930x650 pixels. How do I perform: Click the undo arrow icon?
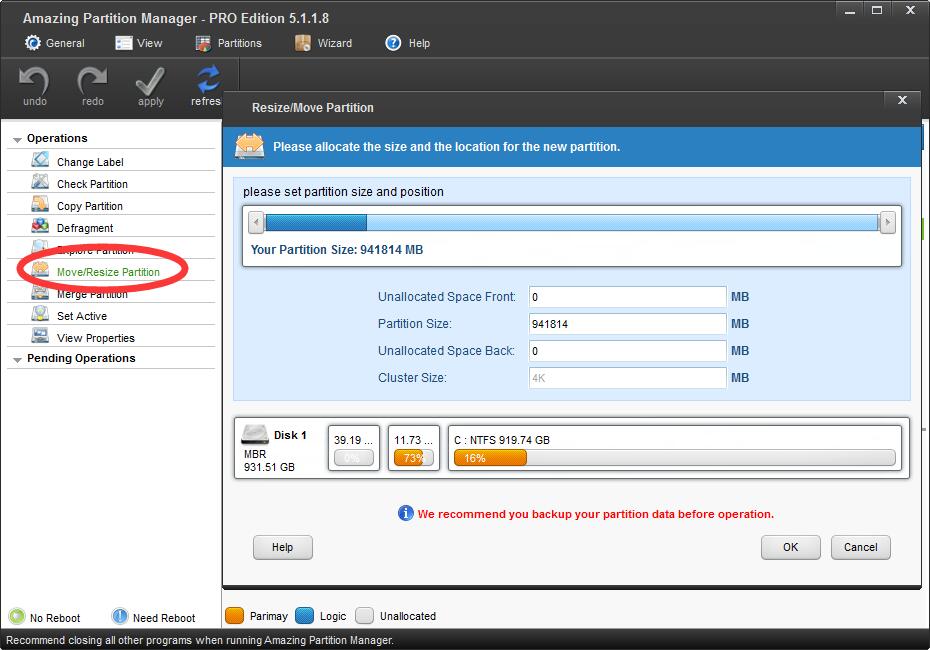pyautogui.click(x=34, y=80)
